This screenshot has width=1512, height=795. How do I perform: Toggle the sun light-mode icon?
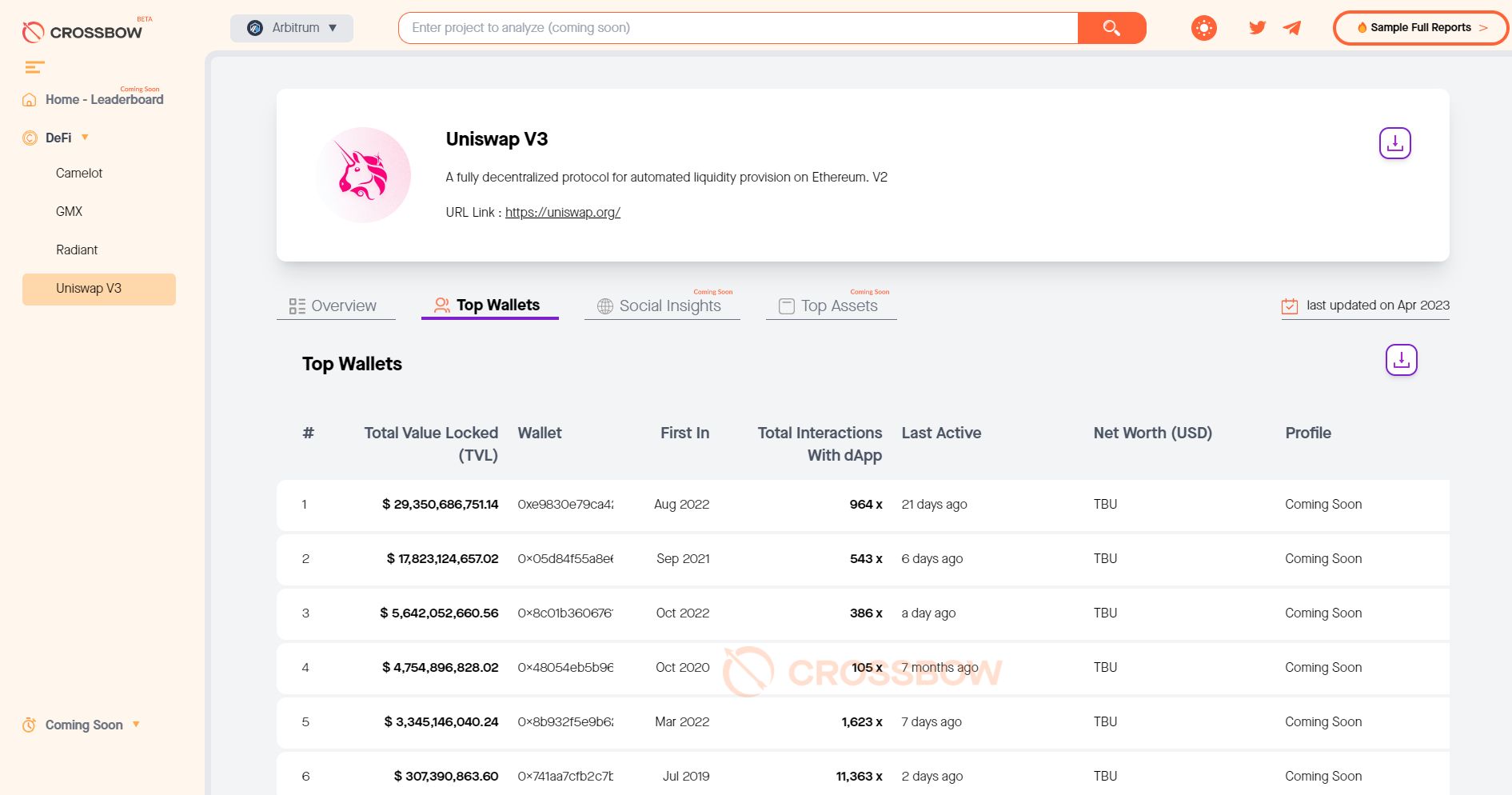coord(1203,28)
